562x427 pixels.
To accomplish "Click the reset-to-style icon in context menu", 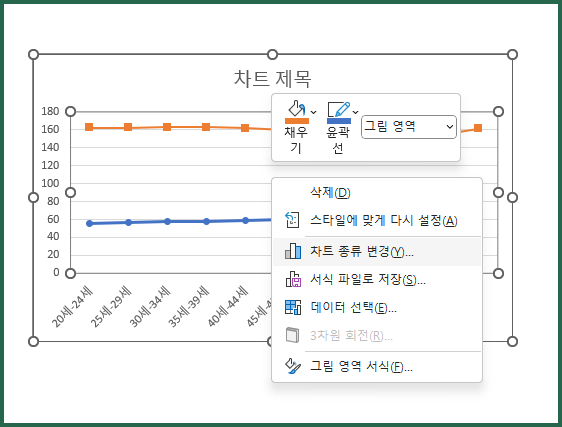I will [292, 220].
